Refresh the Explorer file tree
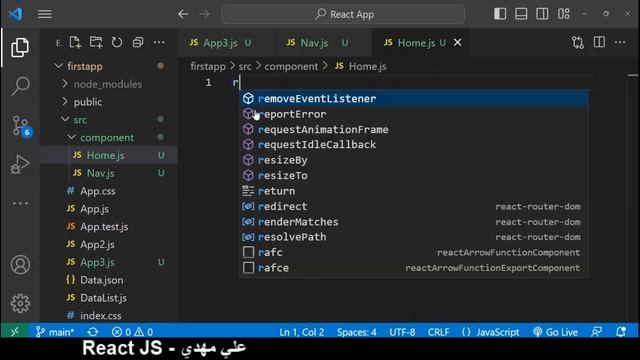This screenshot has height=360, width=640. (x=117, y=42)
